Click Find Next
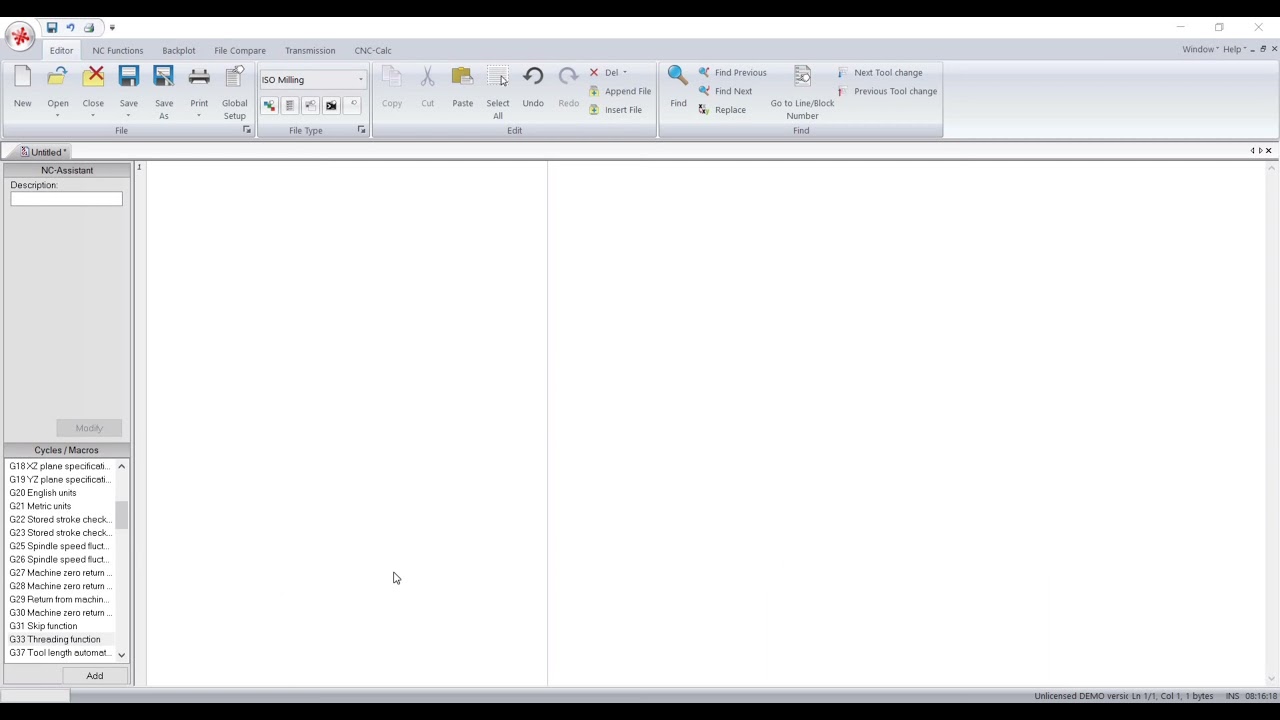 (x=726, y=91)
